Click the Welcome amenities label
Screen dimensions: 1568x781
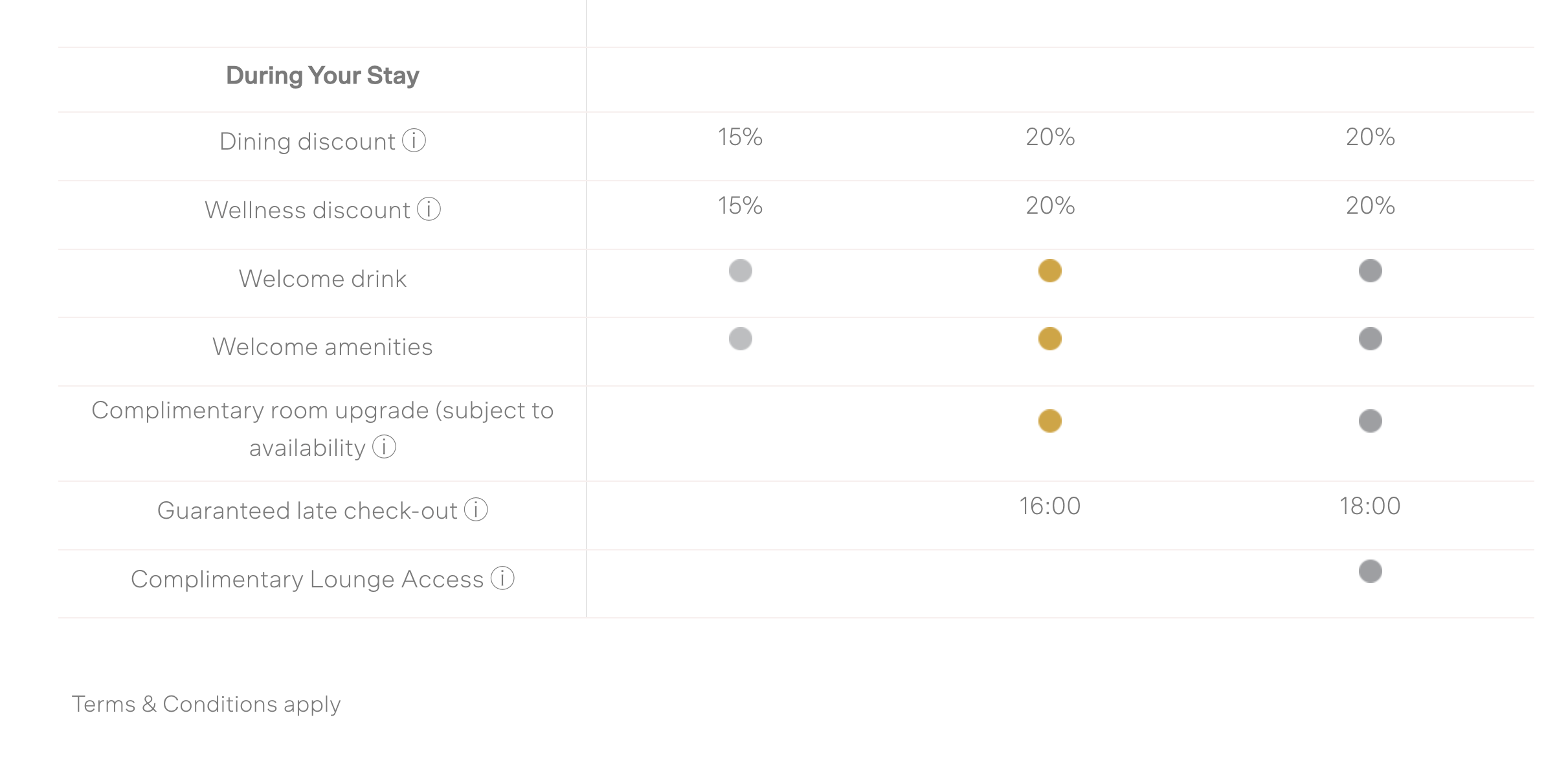pos(322,346)
